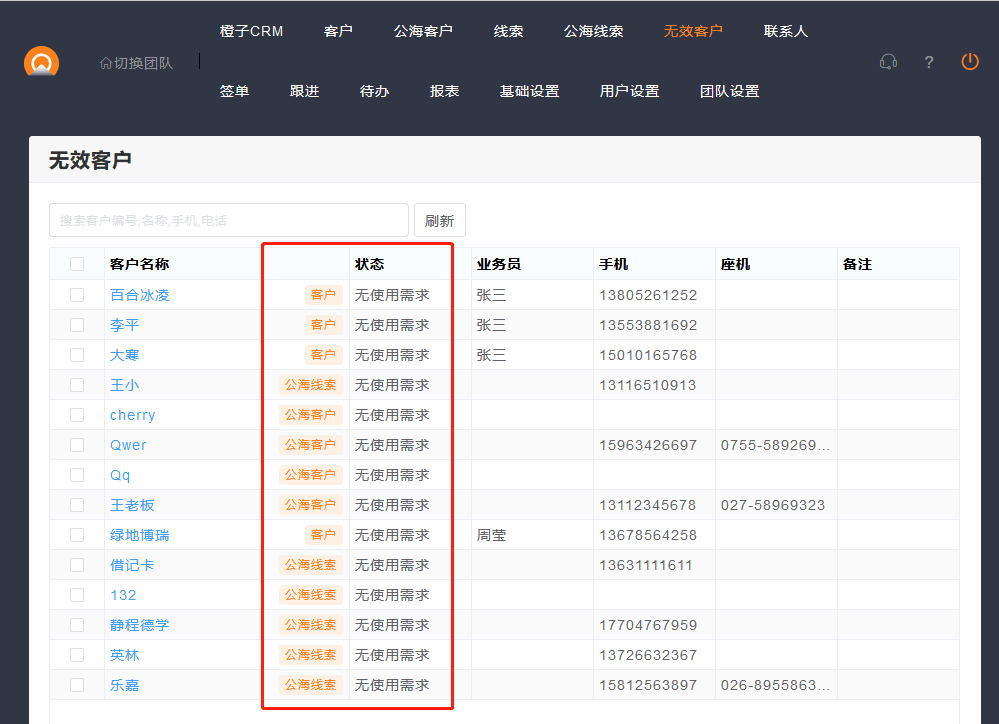Open 基础设置 in navigation bar
Screen dimensions: 999x724
(529, 91)
